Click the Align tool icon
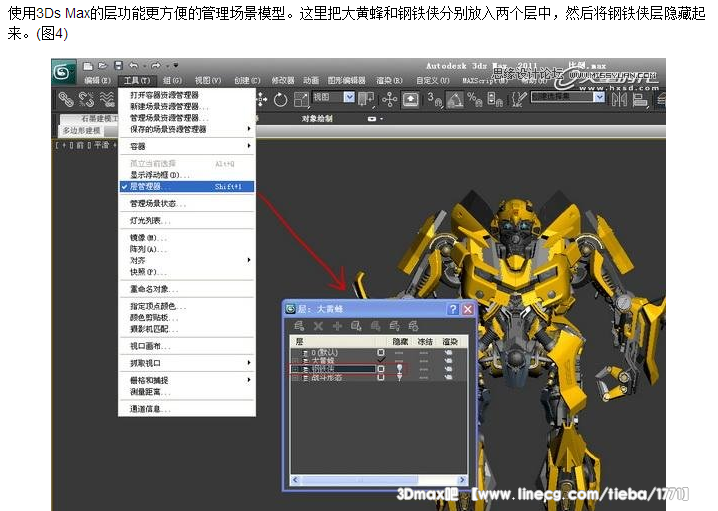The width and height of the screenshot is (718, 511). coord(640,99)
